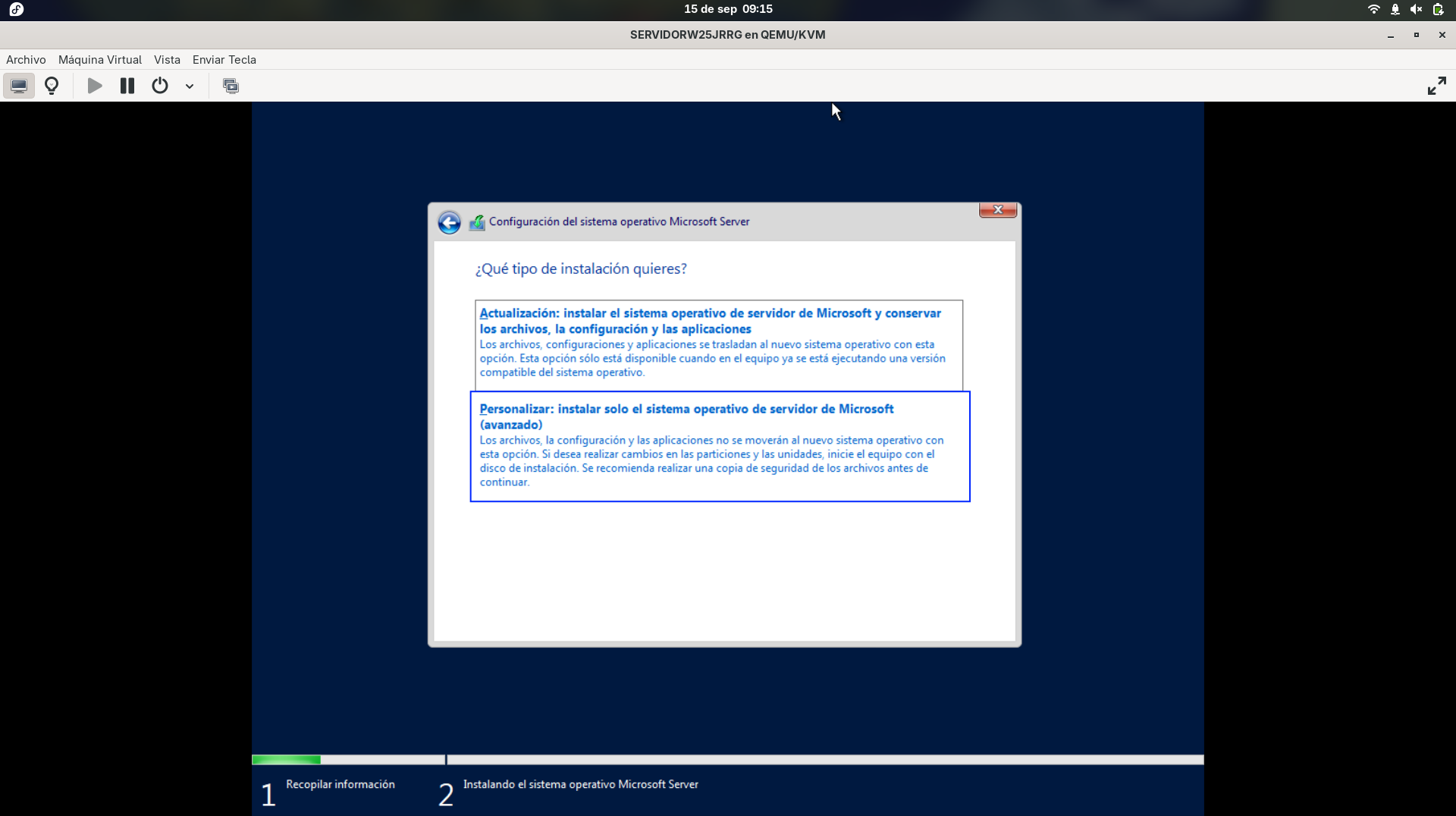Click the ¿Qué tipo de instalación quieres? heading

point(581,269)
